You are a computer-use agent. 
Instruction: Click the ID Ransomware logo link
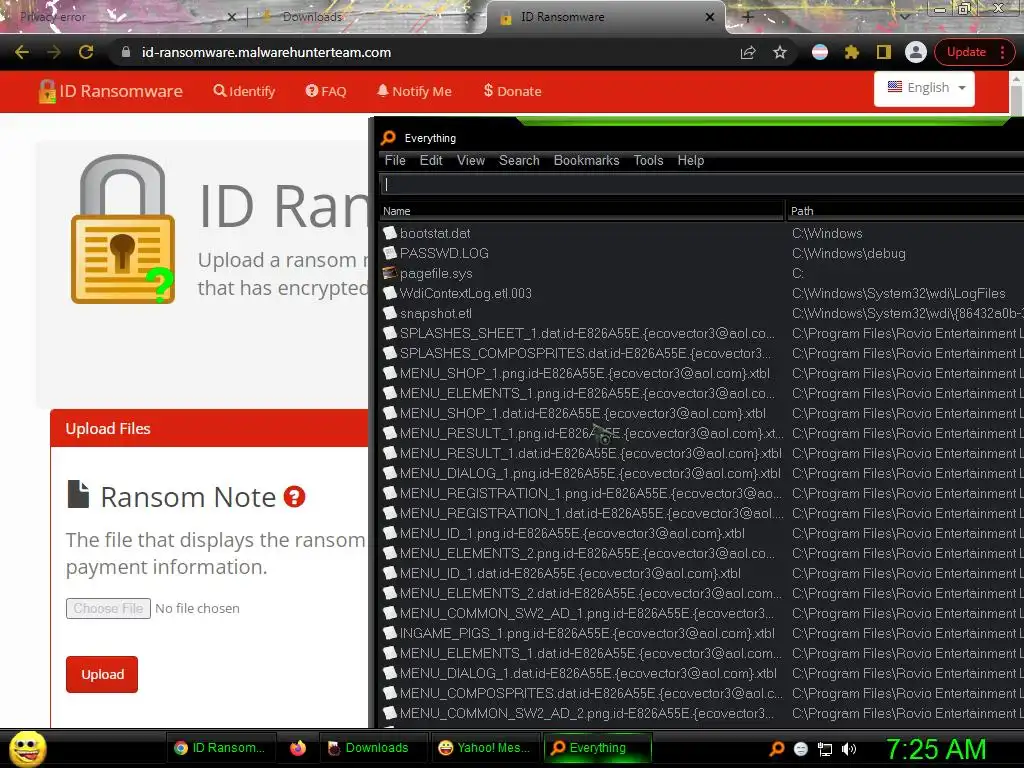click(111, 91)
